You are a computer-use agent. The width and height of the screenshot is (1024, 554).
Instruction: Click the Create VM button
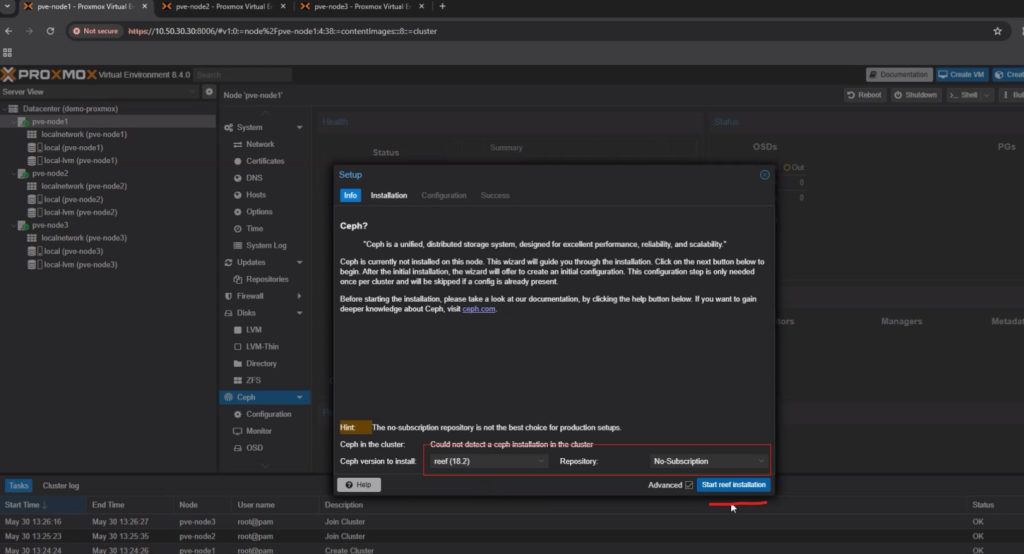tap(961, 74)
